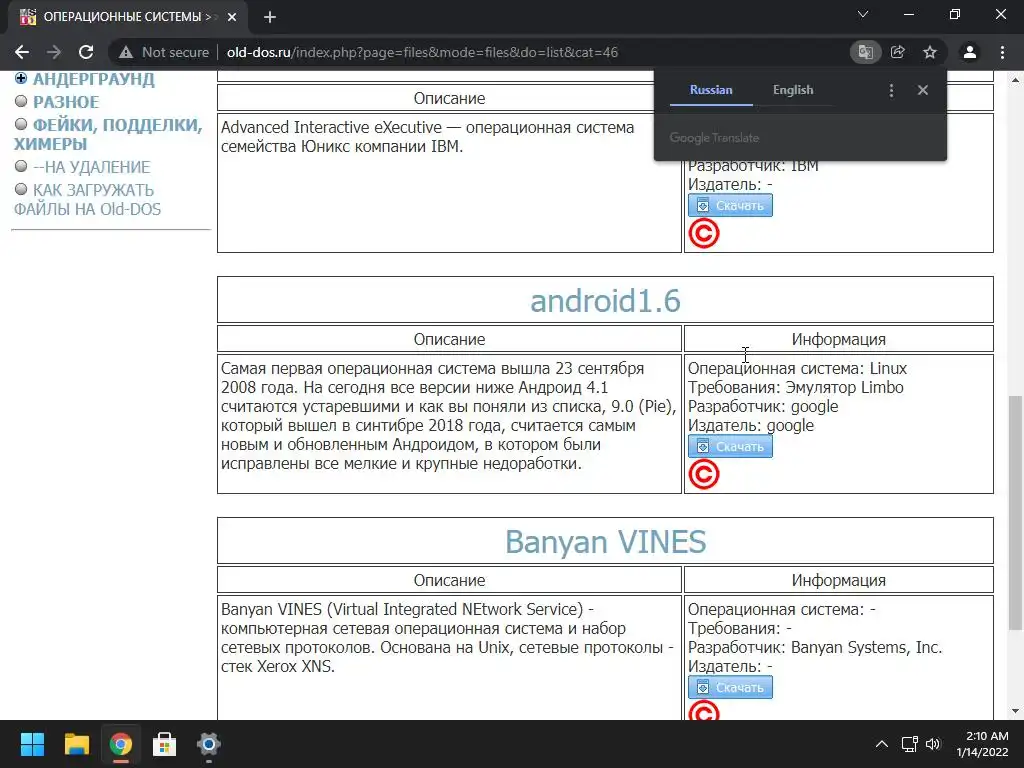Click the forward navigation arrow

pos(54,52)
